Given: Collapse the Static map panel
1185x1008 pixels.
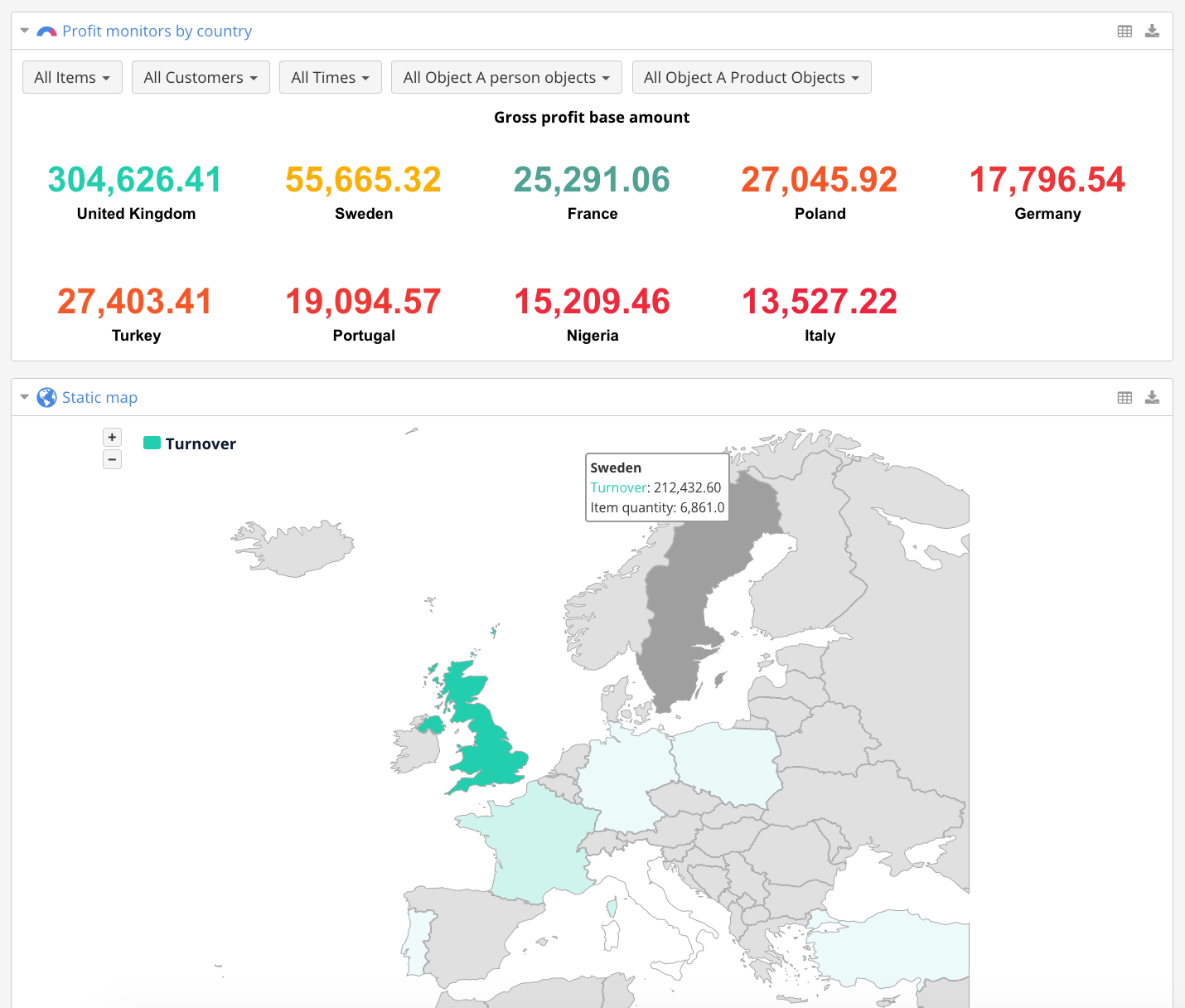Looking at the screenshot, I should pyautogui.click(x=24, y=397).
